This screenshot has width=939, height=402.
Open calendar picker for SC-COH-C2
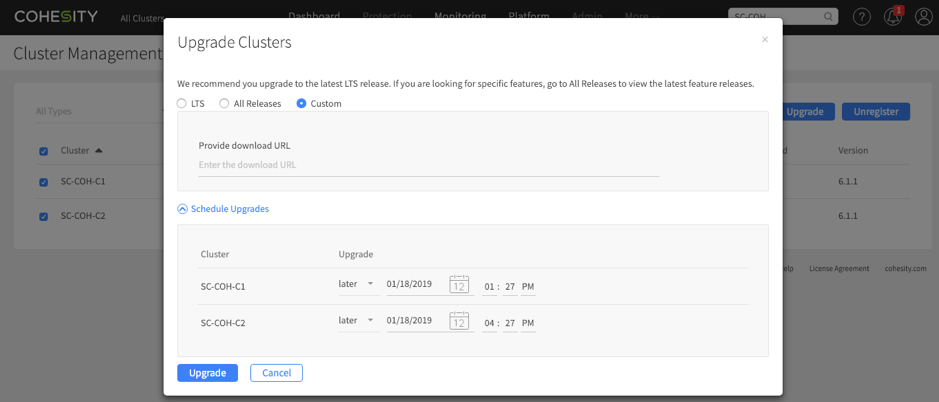point(459,321)
